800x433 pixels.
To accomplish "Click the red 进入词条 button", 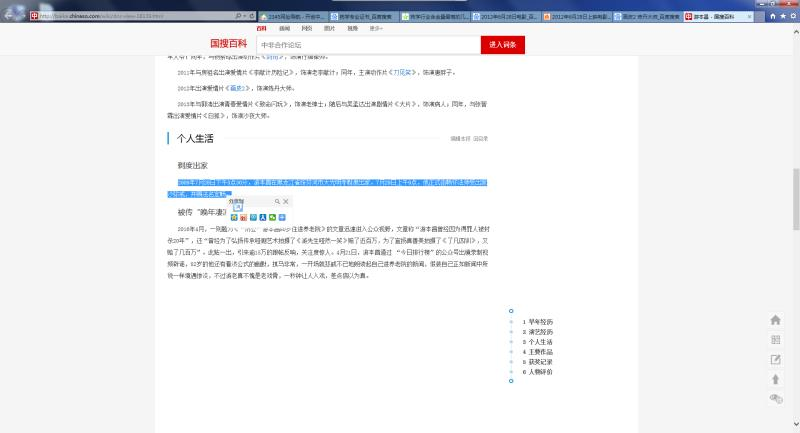I will pyautogui.click(x=503, y=45).
